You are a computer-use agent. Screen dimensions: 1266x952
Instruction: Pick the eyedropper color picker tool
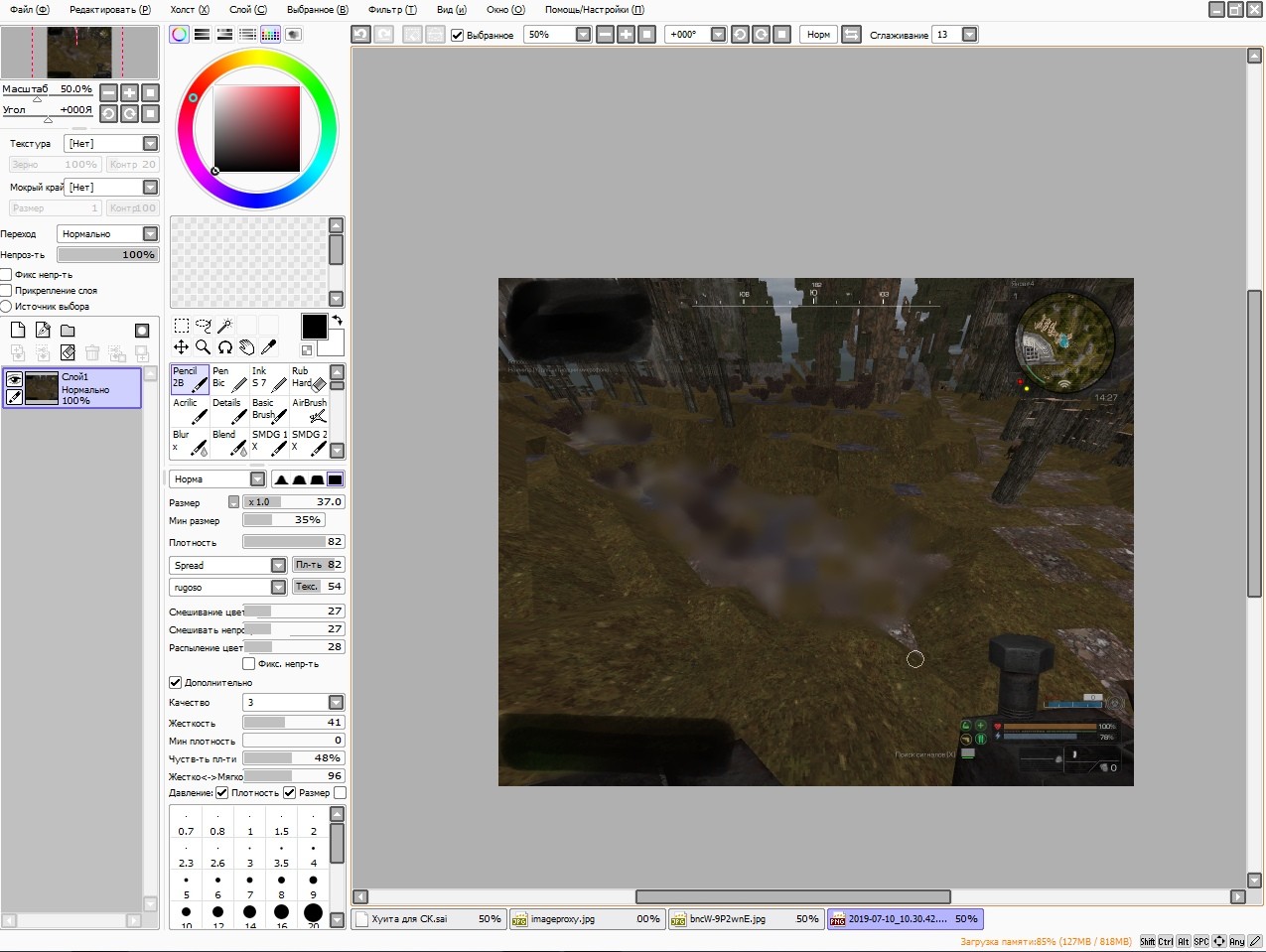point(268,347)
